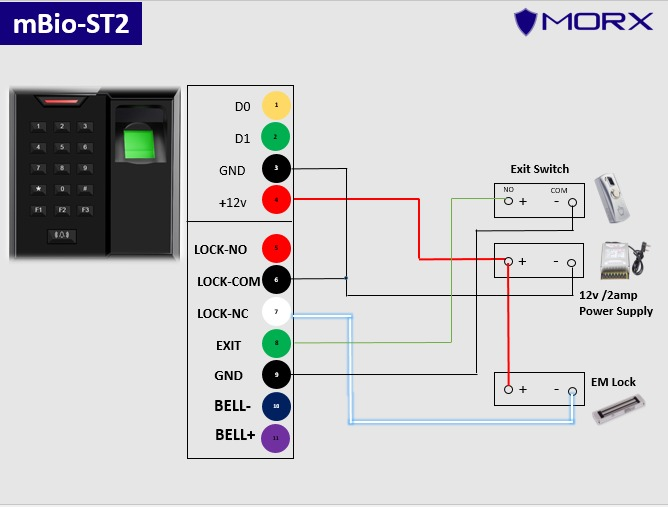Select the EM Lock negative terminal point
668x507 pixels.
point(572,391)
